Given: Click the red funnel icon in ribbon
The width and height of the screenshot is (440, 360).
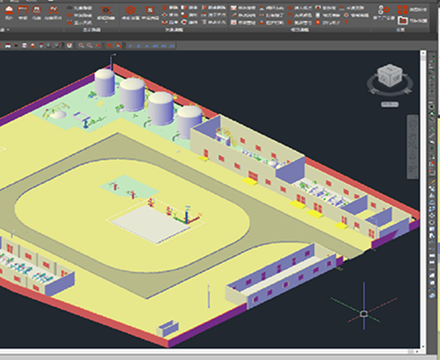Looking at the screenshot, I should [346, 22].
